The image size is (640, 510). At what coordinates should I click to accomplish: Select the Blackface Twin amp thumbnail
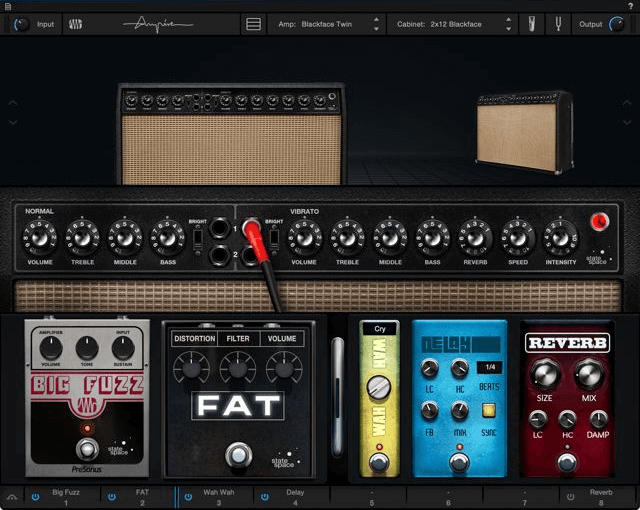point(231,134)
